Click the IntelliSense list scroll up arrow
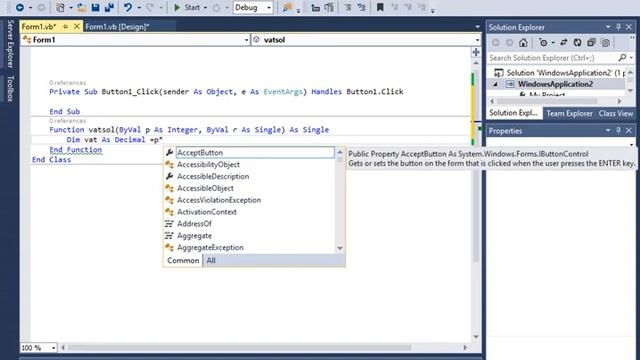Image resolution: width=640 pixels, height=360 pixels. click(x=340, y=152)
